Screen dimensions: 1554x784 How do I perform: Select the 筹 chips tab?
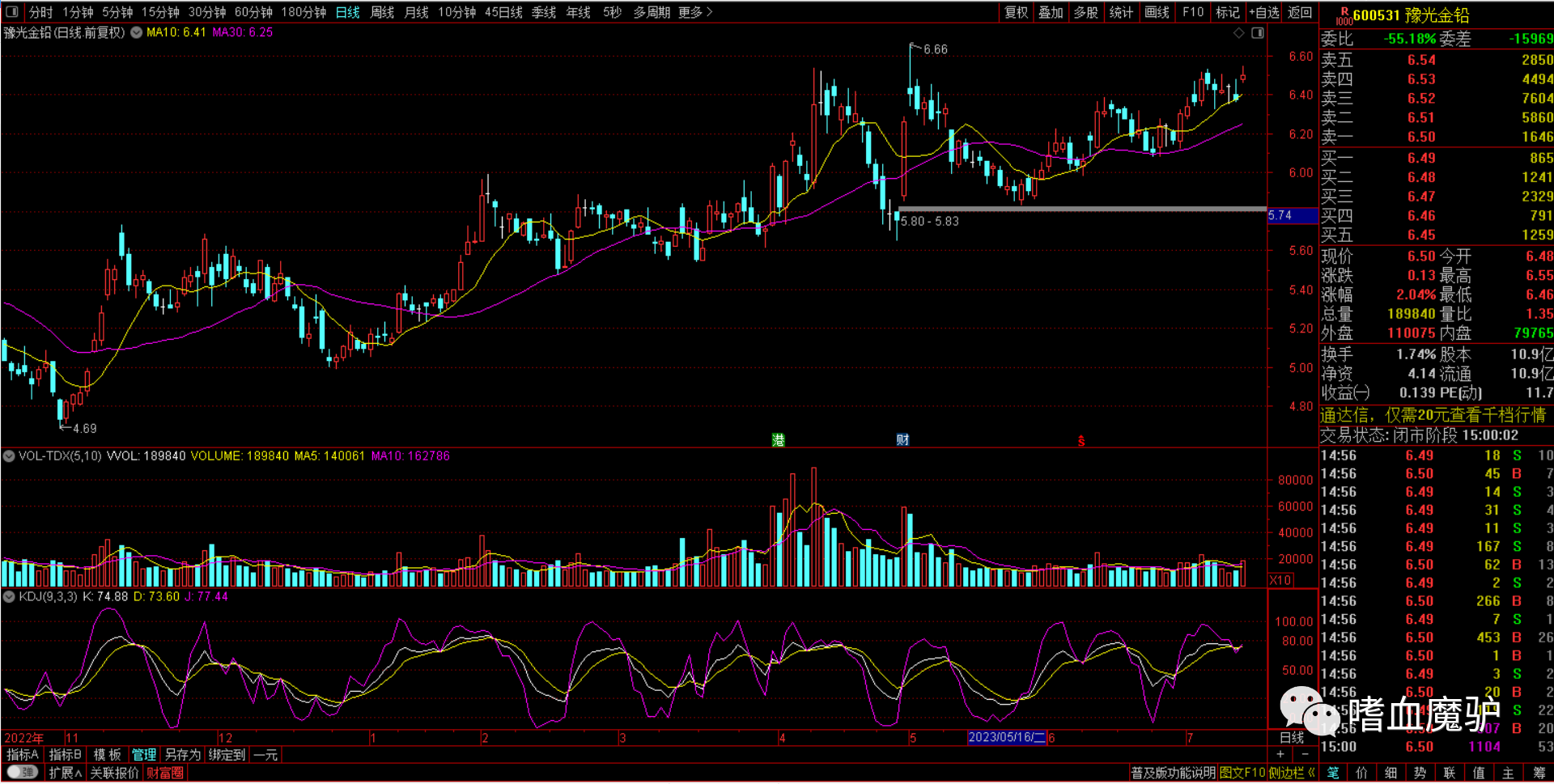[1538, 773]
